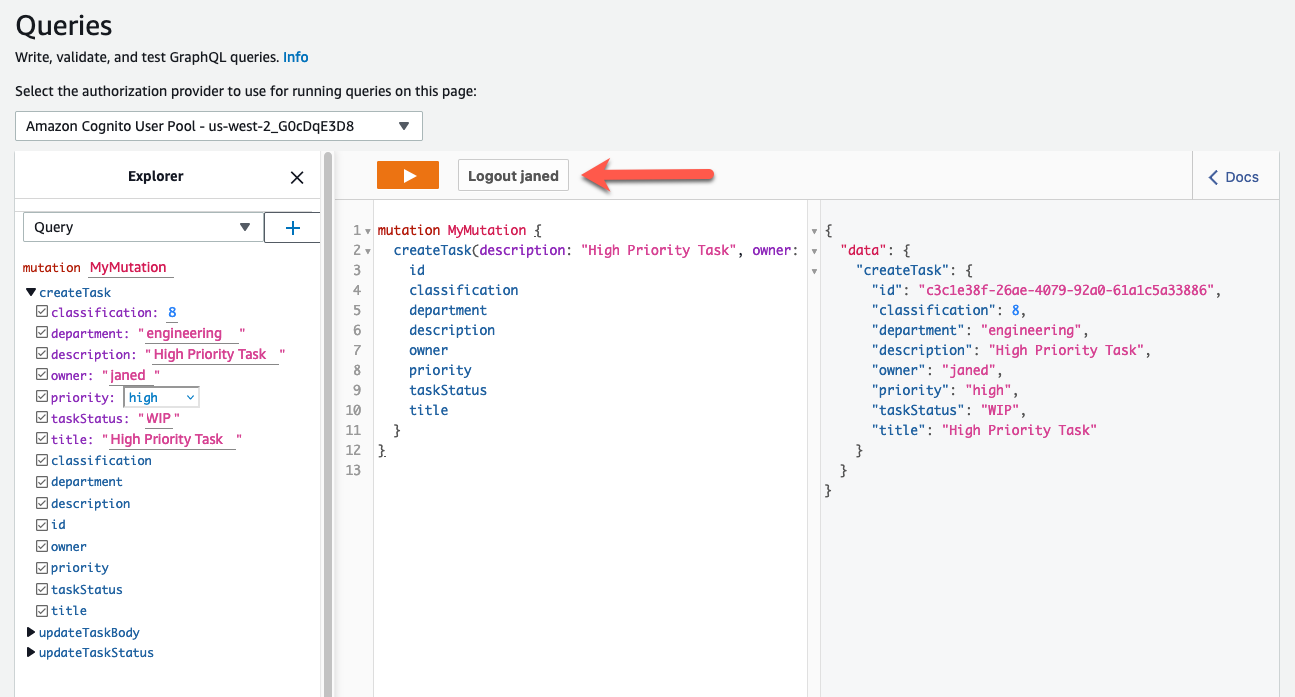
Task: Edit the classification value 8 in Explorer
Action: (x=172, y=312)
